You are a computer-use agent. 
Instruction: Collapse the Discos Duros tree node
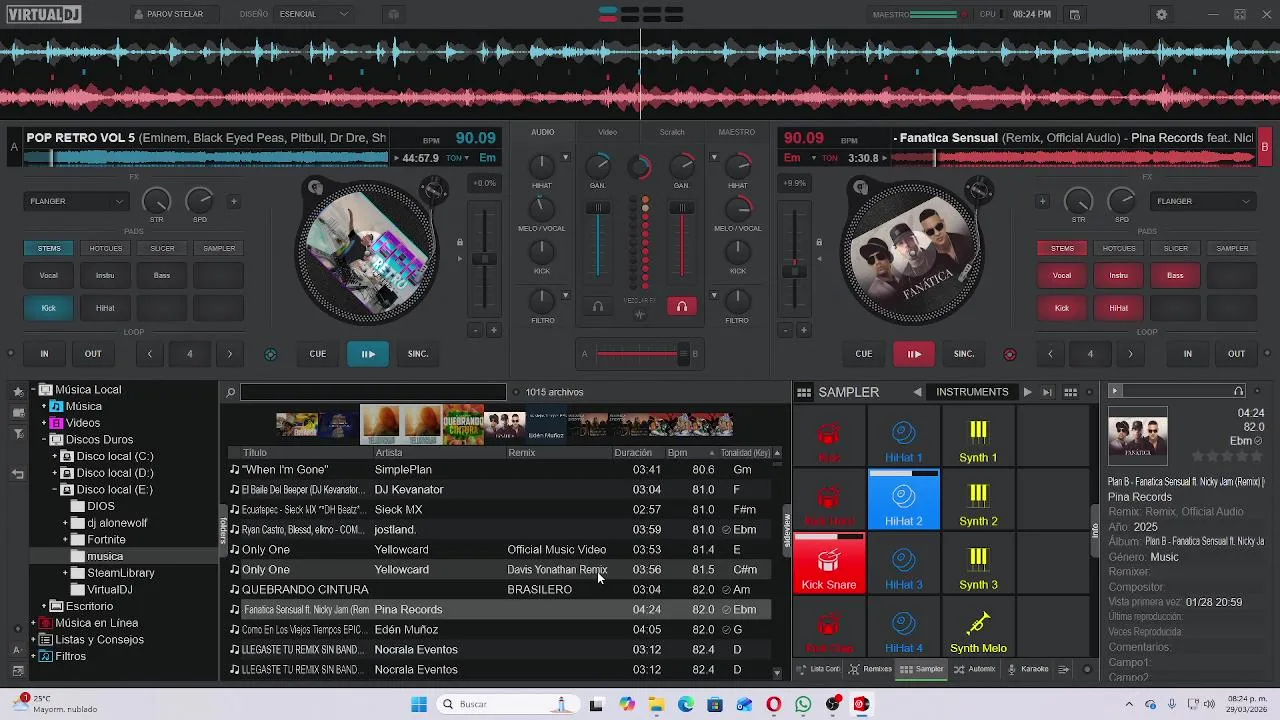44,440
